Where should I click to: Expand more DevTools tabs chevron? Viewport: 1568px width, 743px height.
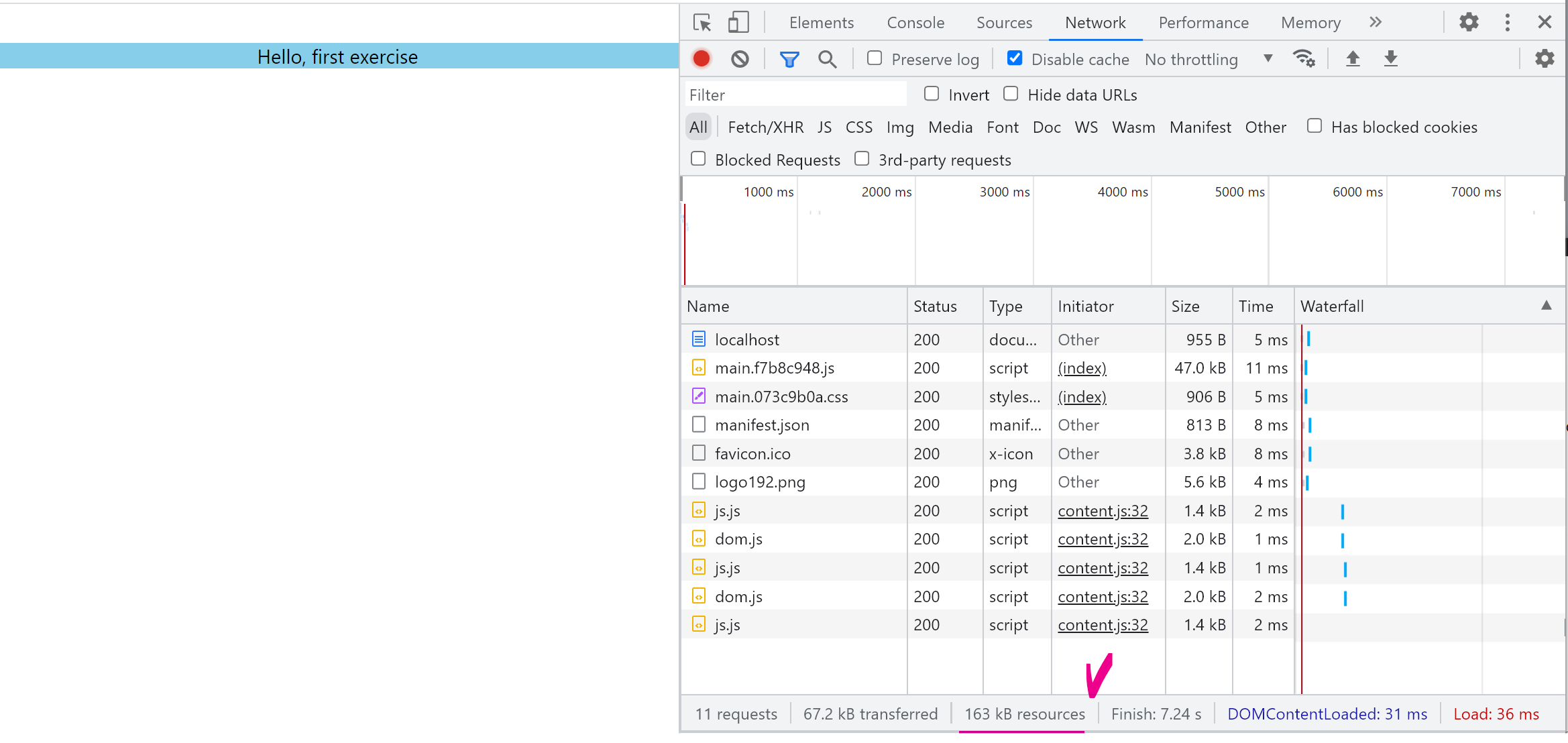pos(1376,22)
